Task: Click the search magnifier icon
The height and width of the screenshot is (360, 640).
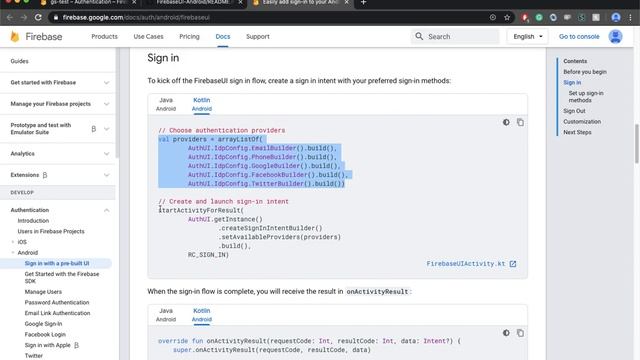Action: (x=419, y=36)
